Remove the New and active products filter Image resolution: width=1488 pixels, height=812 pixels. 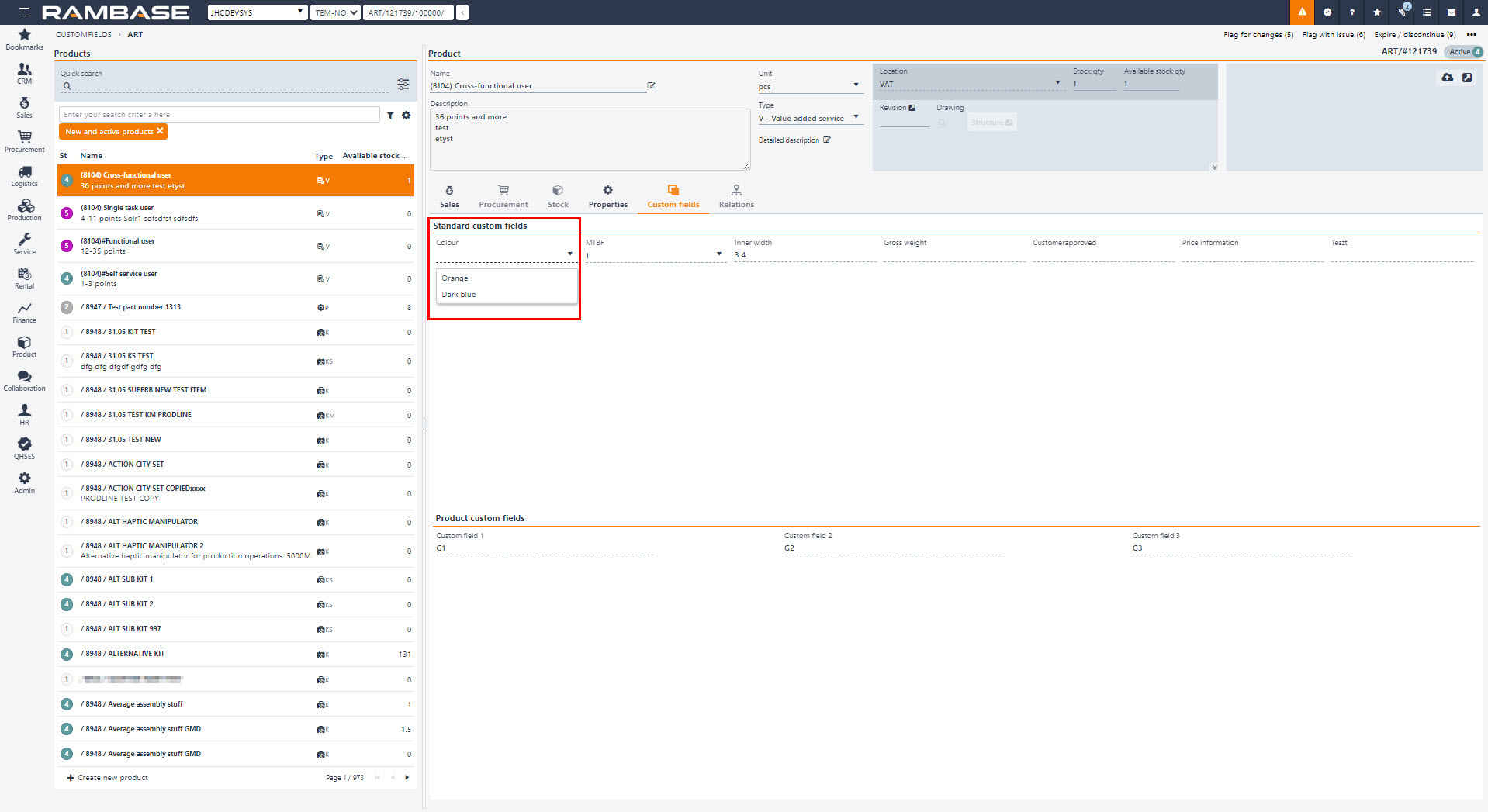[160, 131]
